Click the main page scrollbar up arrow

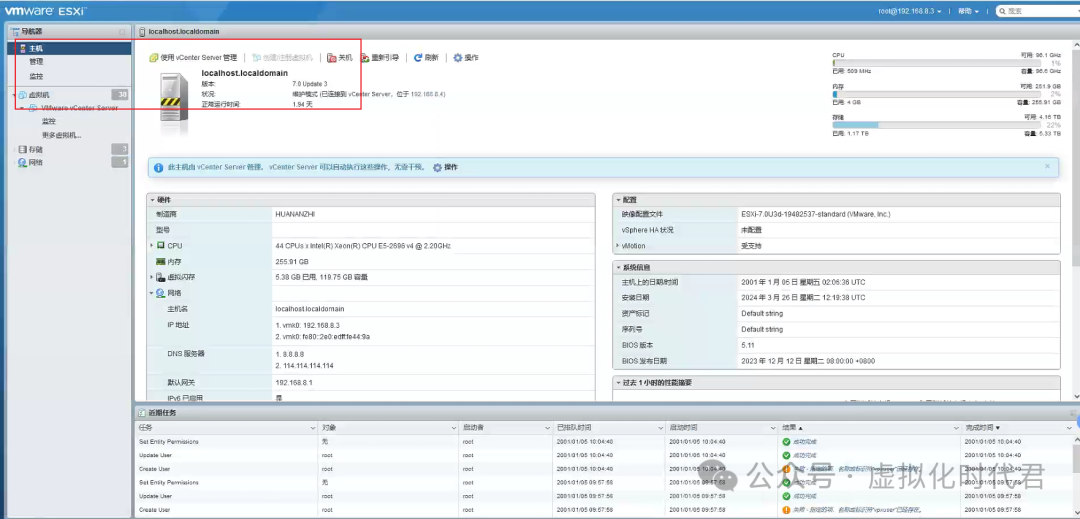pyautogui.click(x=1075, y=43)
